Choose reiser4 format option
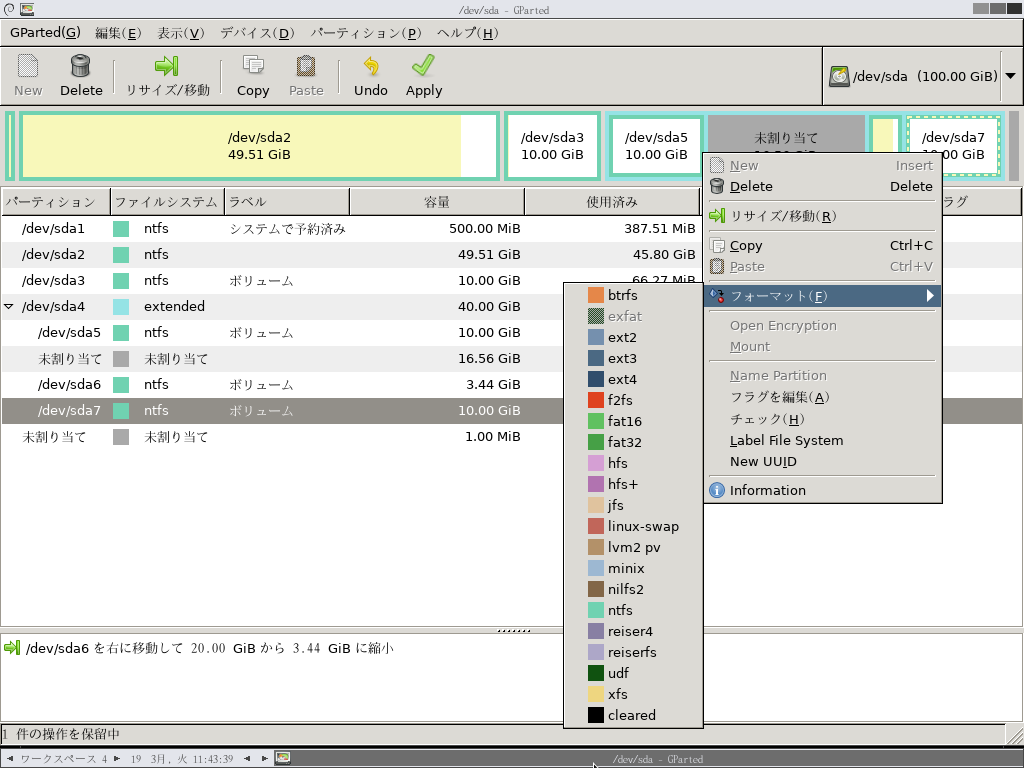This screenshot has width=1024, height=768. coord(633,632)
